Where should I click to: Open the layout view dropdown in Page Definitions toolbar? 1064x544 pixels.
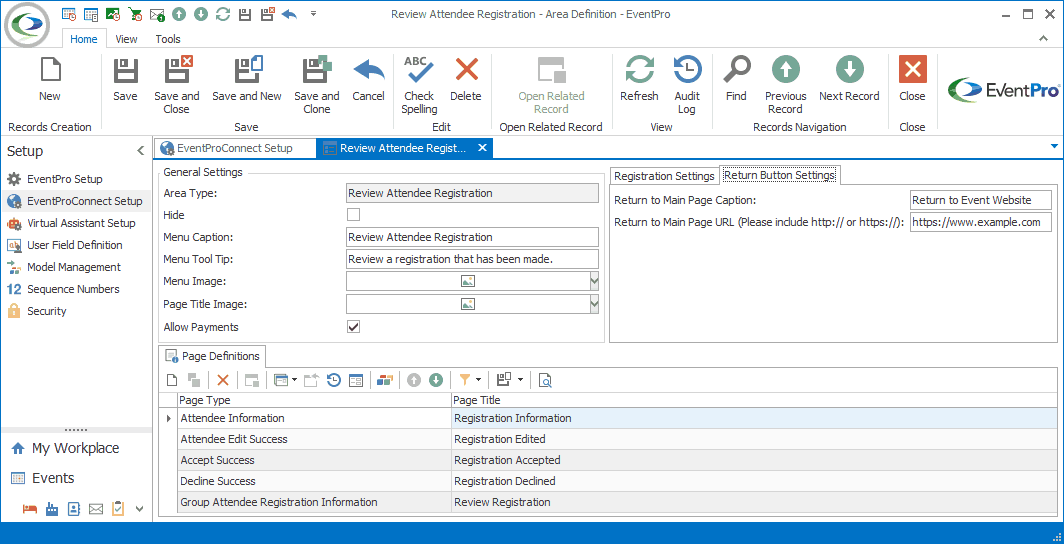pyautogui.click(x=520, y=381)
